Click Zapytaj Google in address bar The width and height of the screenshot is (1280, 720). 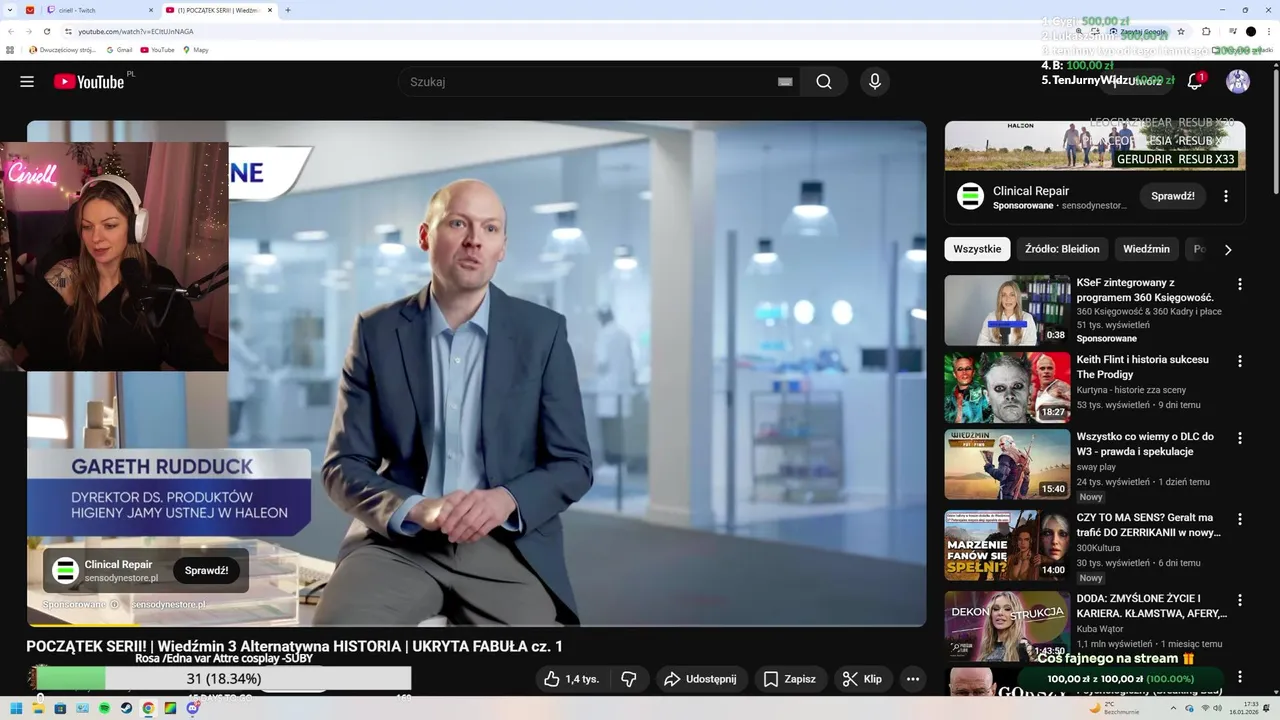1138,31
